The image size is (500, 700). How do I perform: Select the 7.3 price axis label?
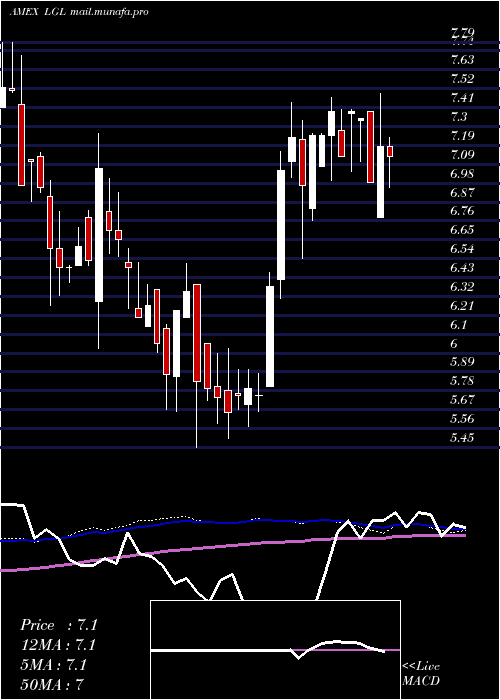coord(459,117)
